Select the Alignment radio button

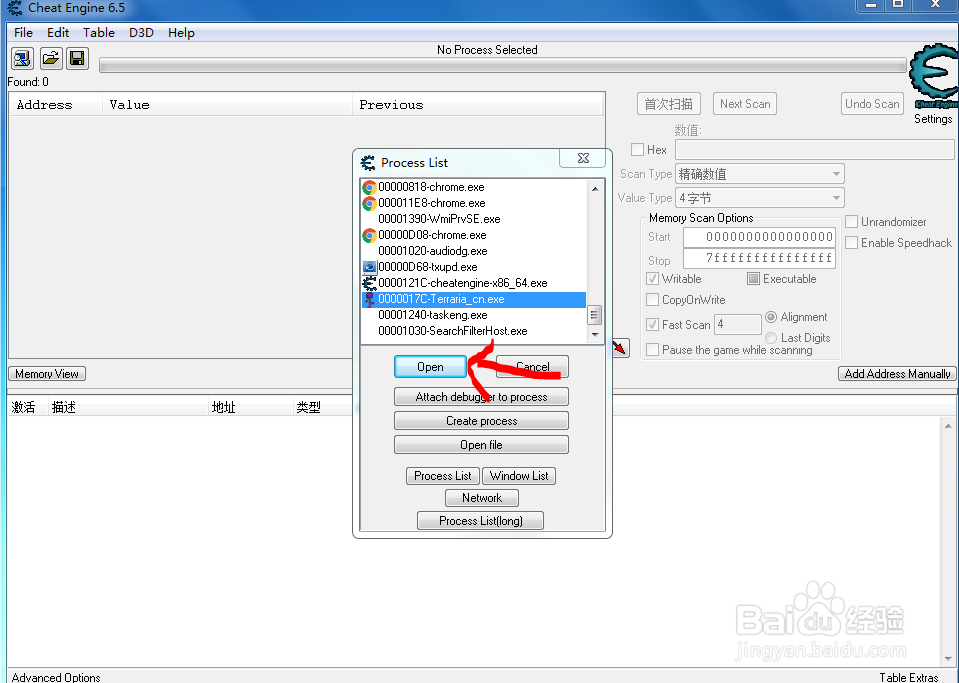771,317
